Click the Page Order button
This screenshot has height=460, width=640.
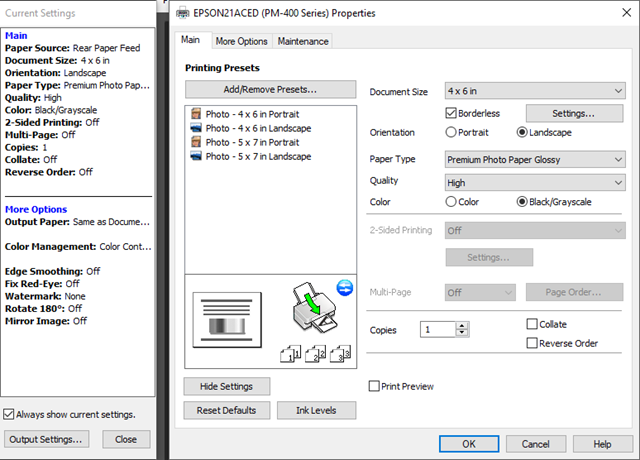click(574, 292)
